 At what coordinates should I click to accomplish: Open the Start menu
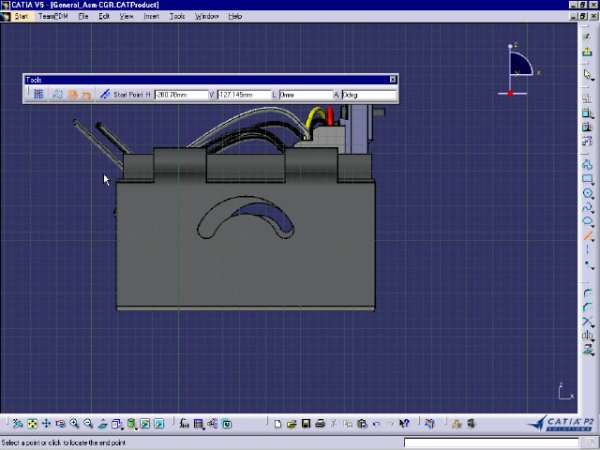tap(21, 16)
